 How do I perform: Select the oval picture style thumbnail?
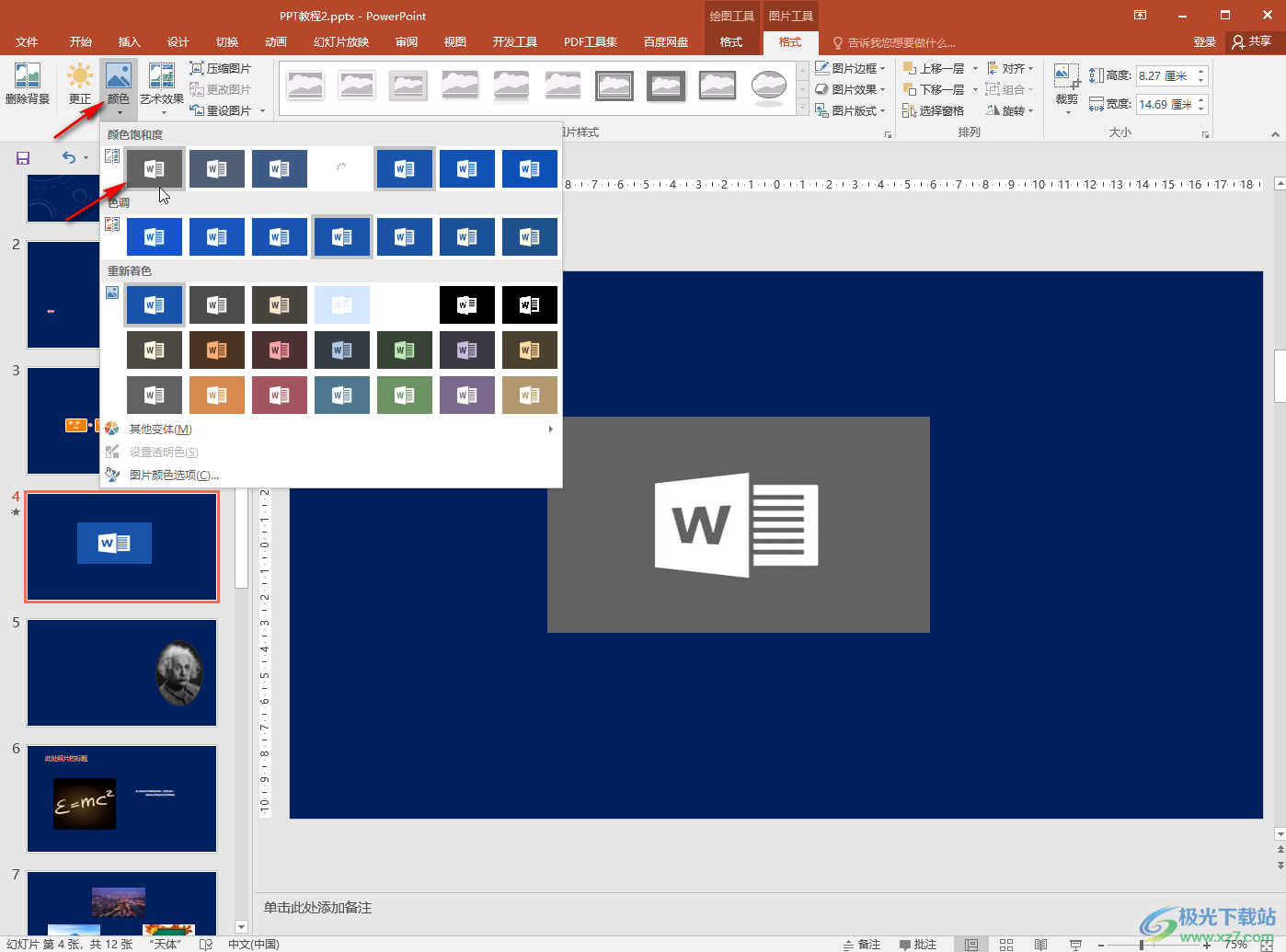[768, 86]
